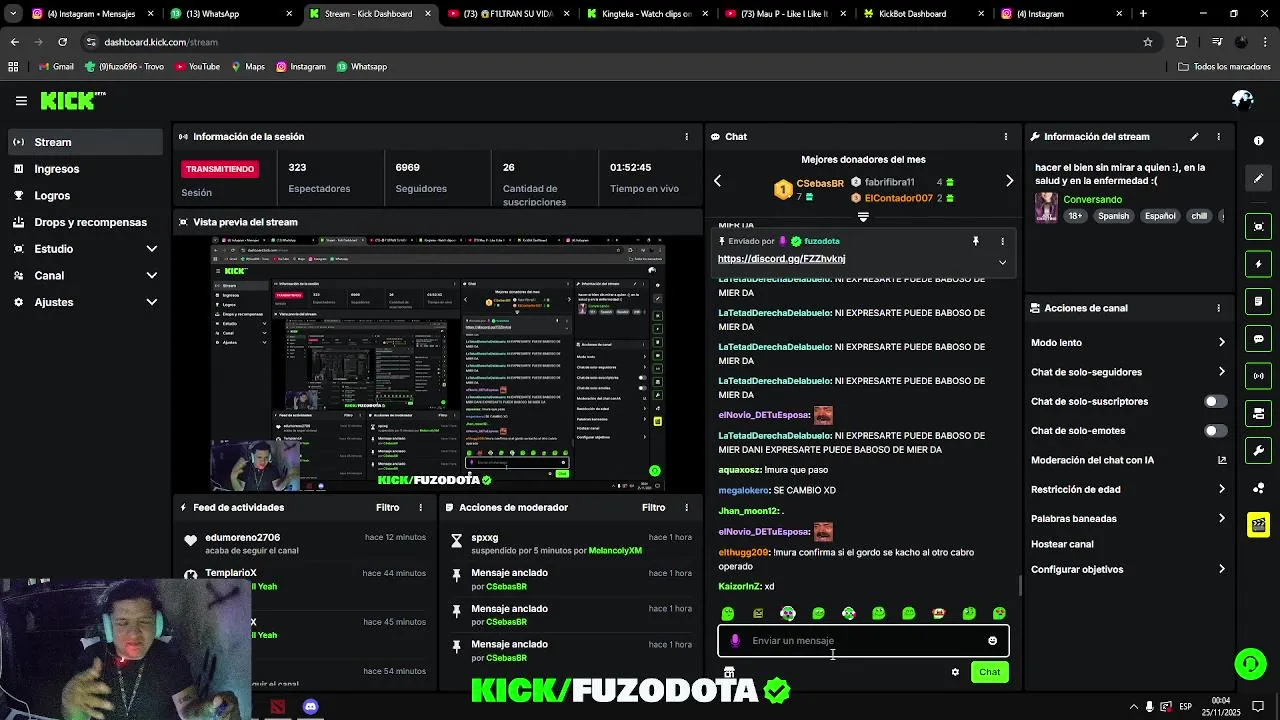
Task: Open the discord.gg/FZZhvknj link
Action: [781, 259]
